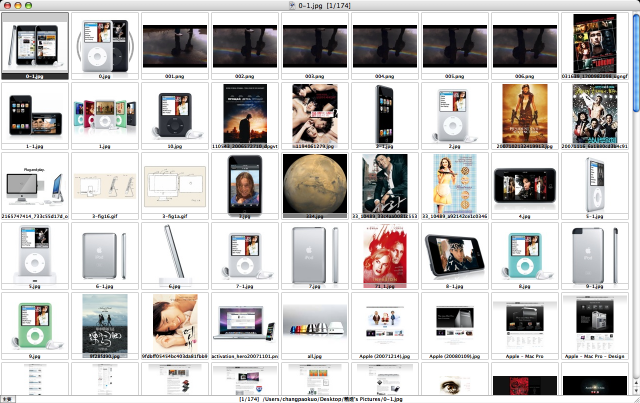The height and width of the screenshot is (403, 640).
Task: Choose the 005.png thumbnail
Action: point(455,46)
